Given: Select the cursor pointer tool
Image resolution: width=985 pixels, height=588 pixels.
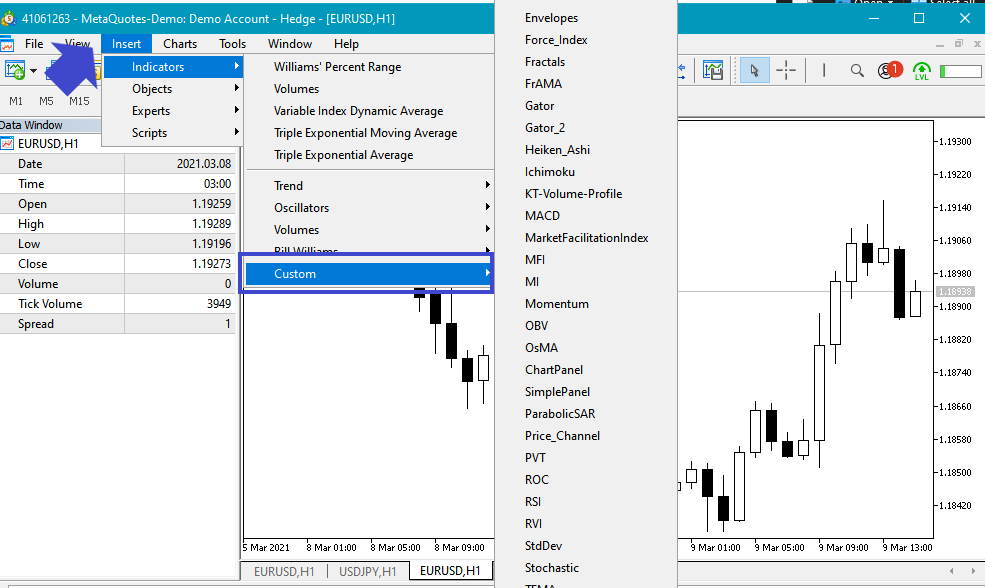Looking at the screenshot, I should 754,70.
